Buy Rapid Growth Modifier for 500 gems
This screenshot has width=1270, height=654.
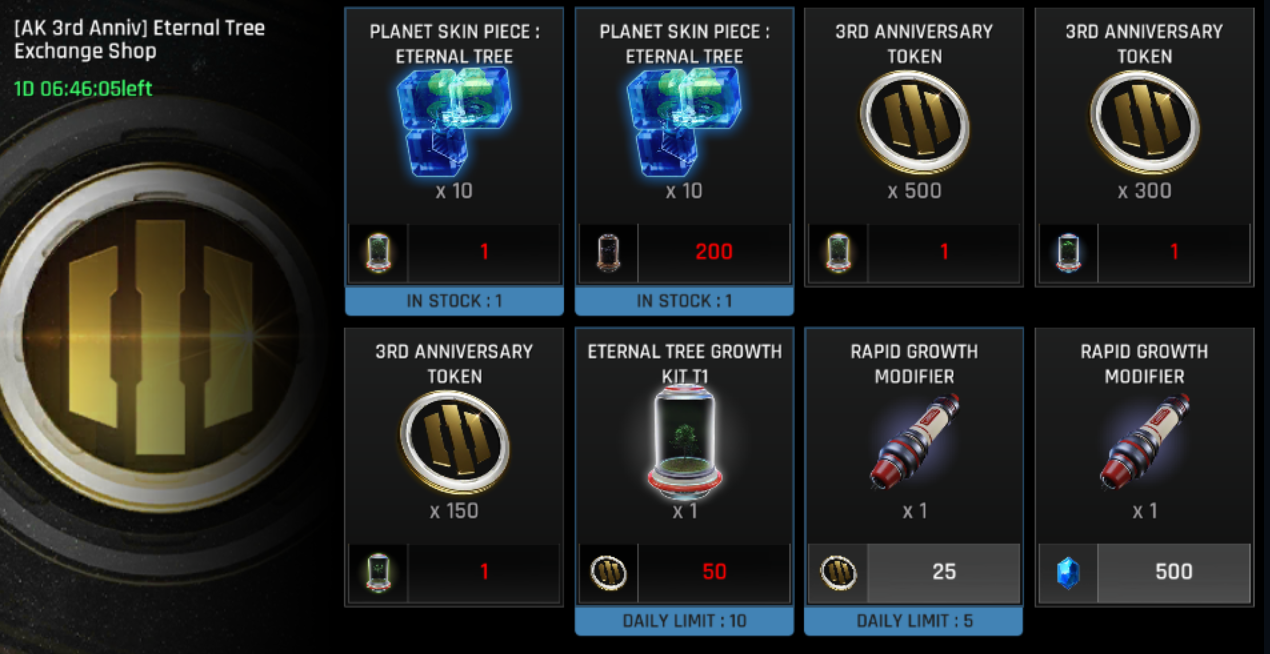pos(1173,573)
